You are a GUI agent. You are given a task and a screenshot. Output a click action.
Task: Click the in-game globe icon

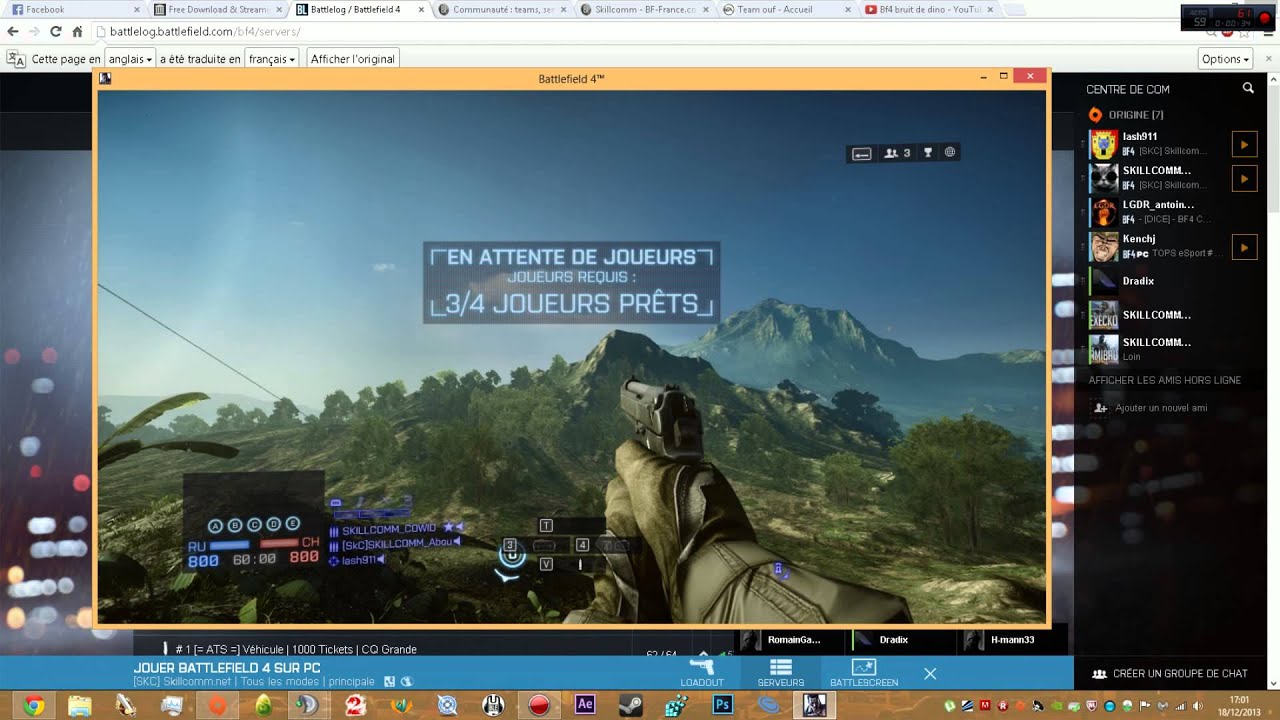950,153
